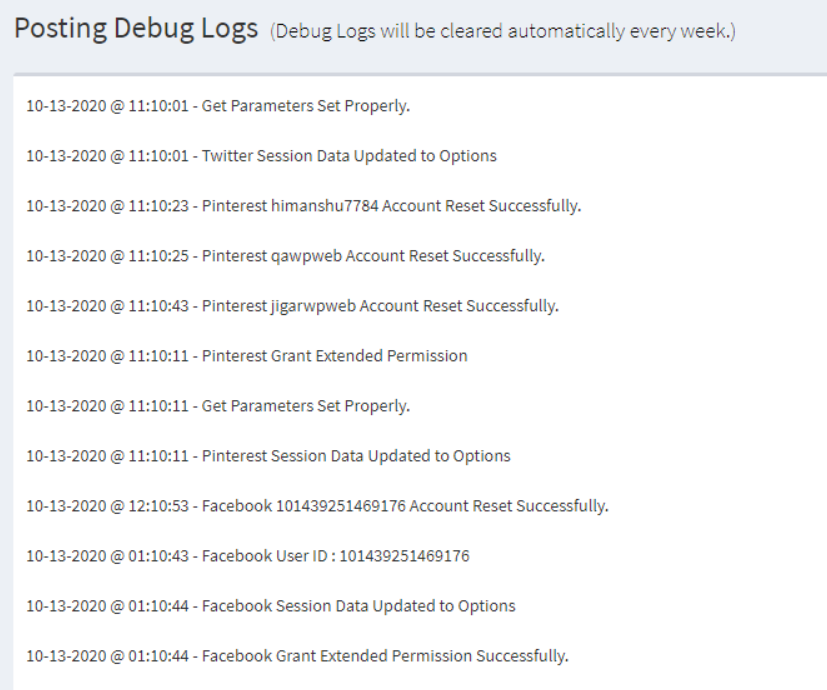Screen dimensions: 827x690
Task: Click the qawpweb Pinterest username
Action: pos(301,256)
